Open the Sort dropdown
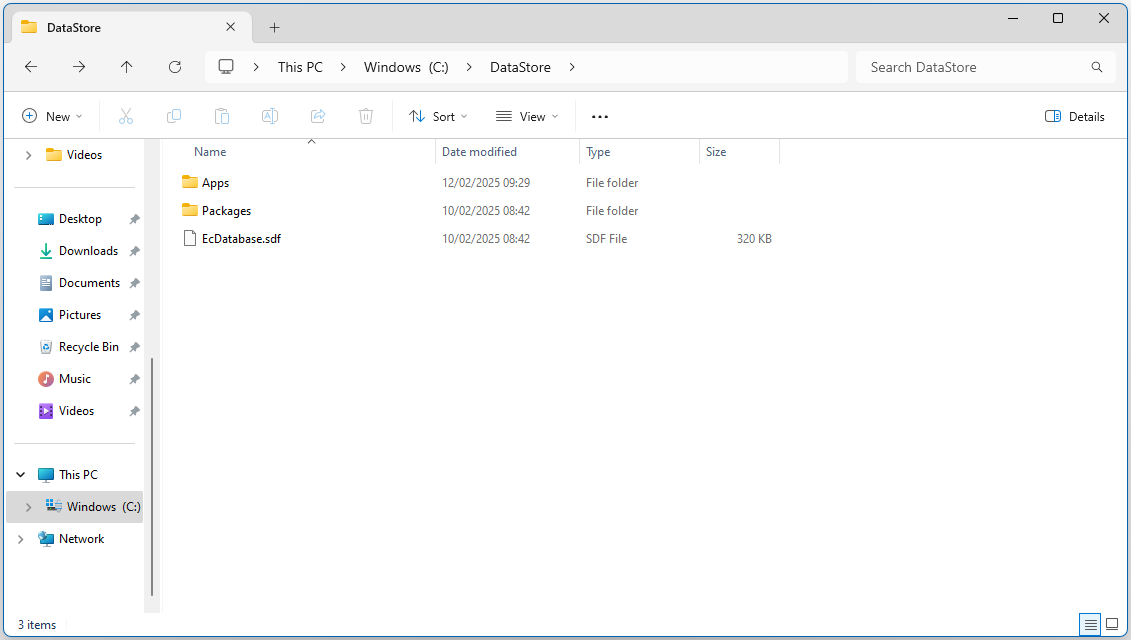Image resolution: width=1131 pixels, height=640 pixels. (x=438, y=116)
